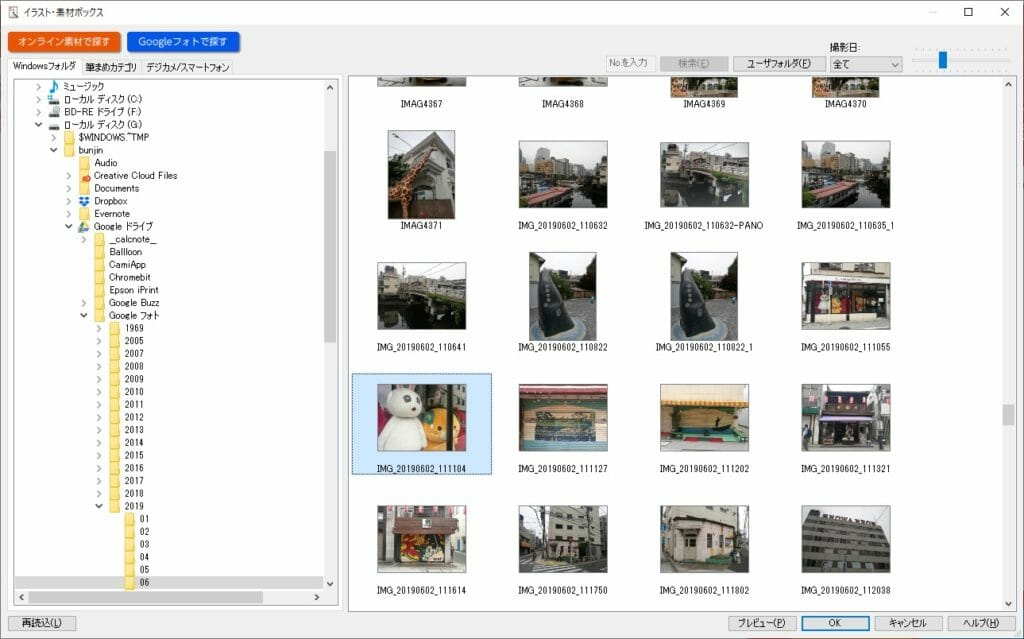Click the ユーザフォルダ(F) button
Viewport: 1024px width, 639px height.
point(778,63)
